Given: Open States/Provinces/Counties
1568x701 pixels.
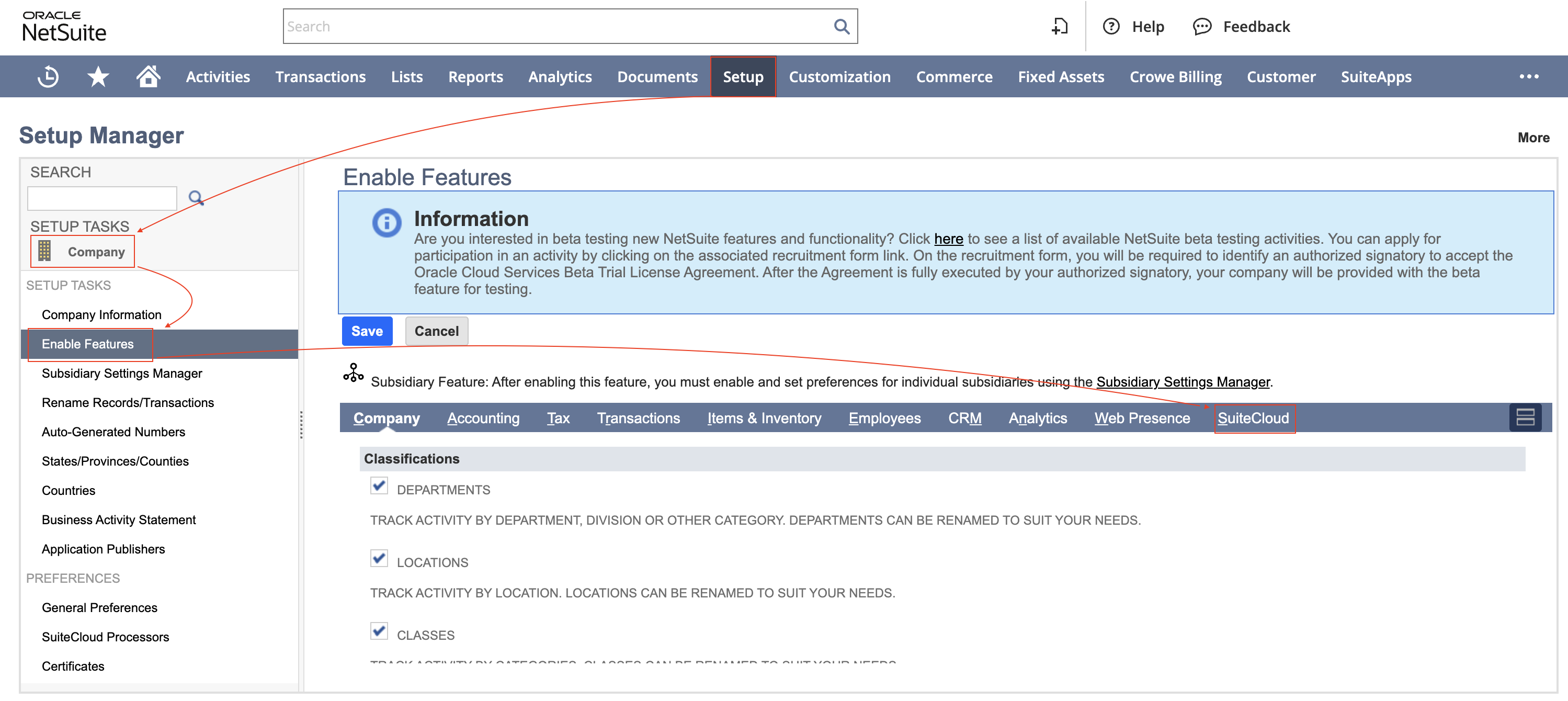Looking at the screenshot, I should pyautogui.click(x=115, y=461).
